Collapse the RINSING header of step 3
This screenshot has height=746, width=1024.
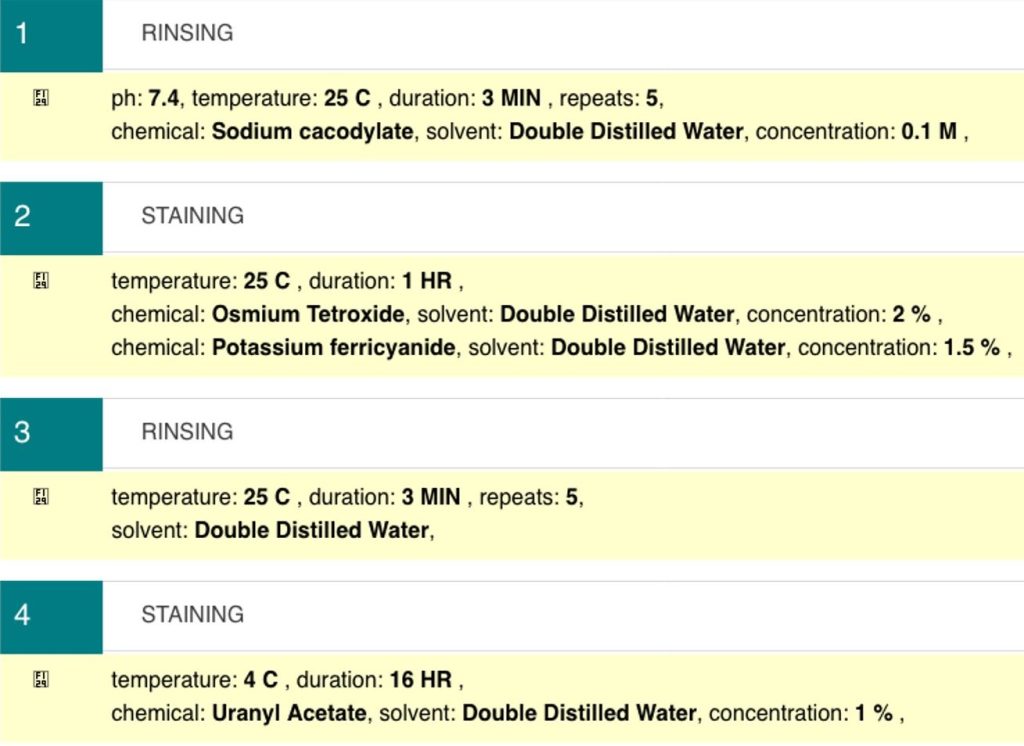(187, 432)
